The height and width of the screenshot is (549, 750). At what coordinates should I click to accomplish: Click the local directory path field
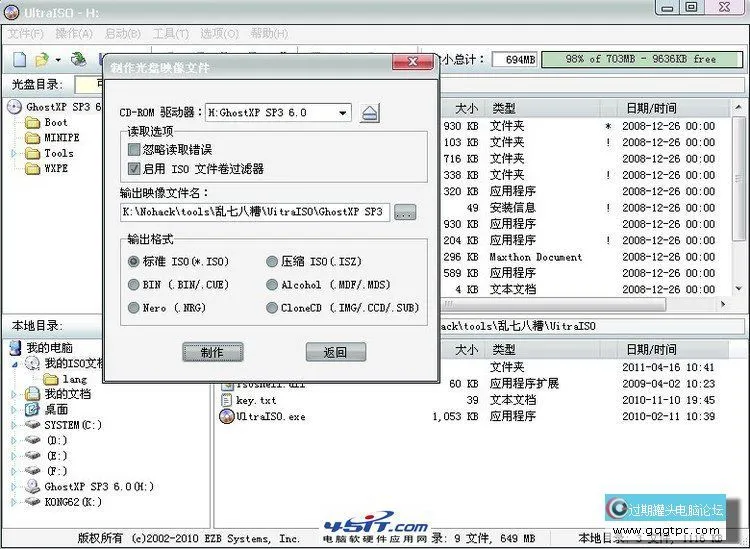[592, 326]
